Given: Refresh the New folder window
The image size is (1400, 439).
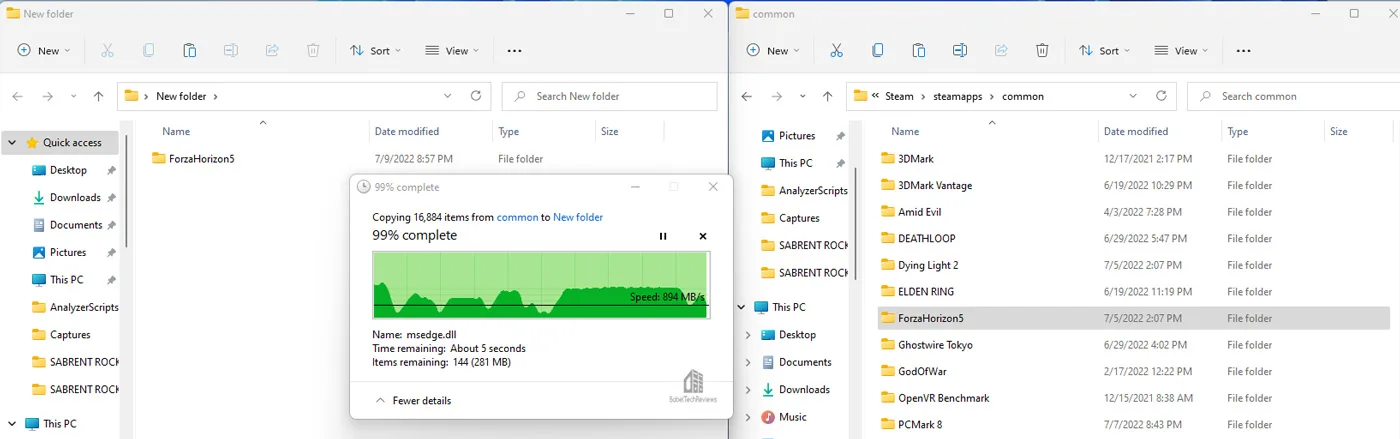Looking at the screenshot, I should click(x=476, y=96).
